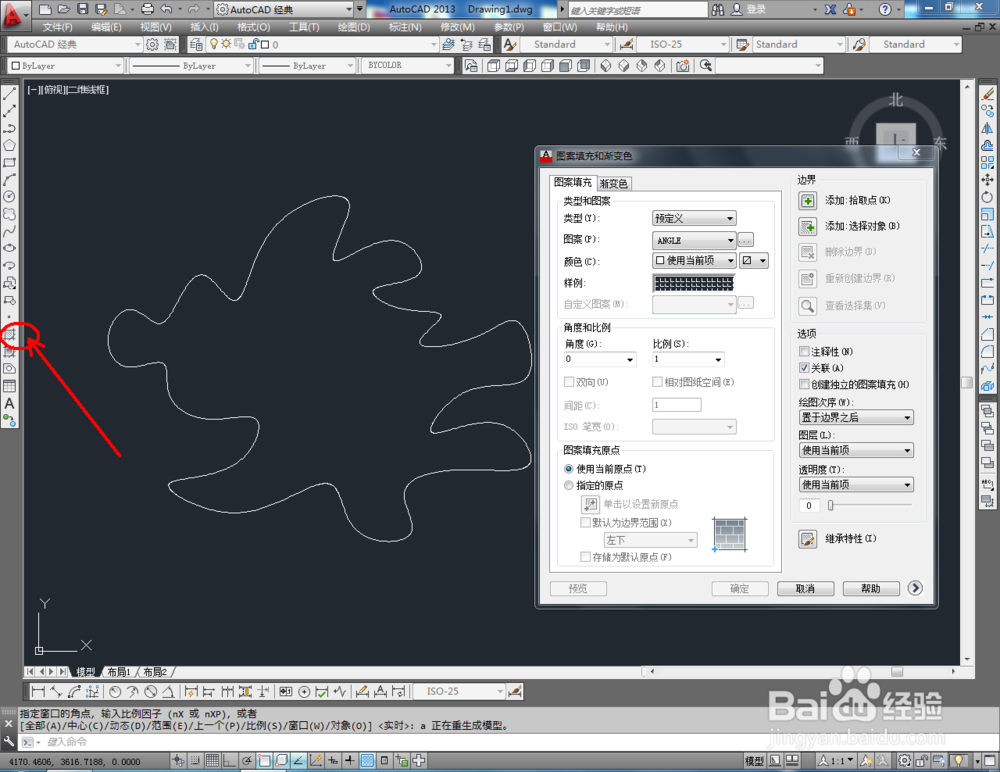Click Linear dimension tool in bottom toolbar

38,692
